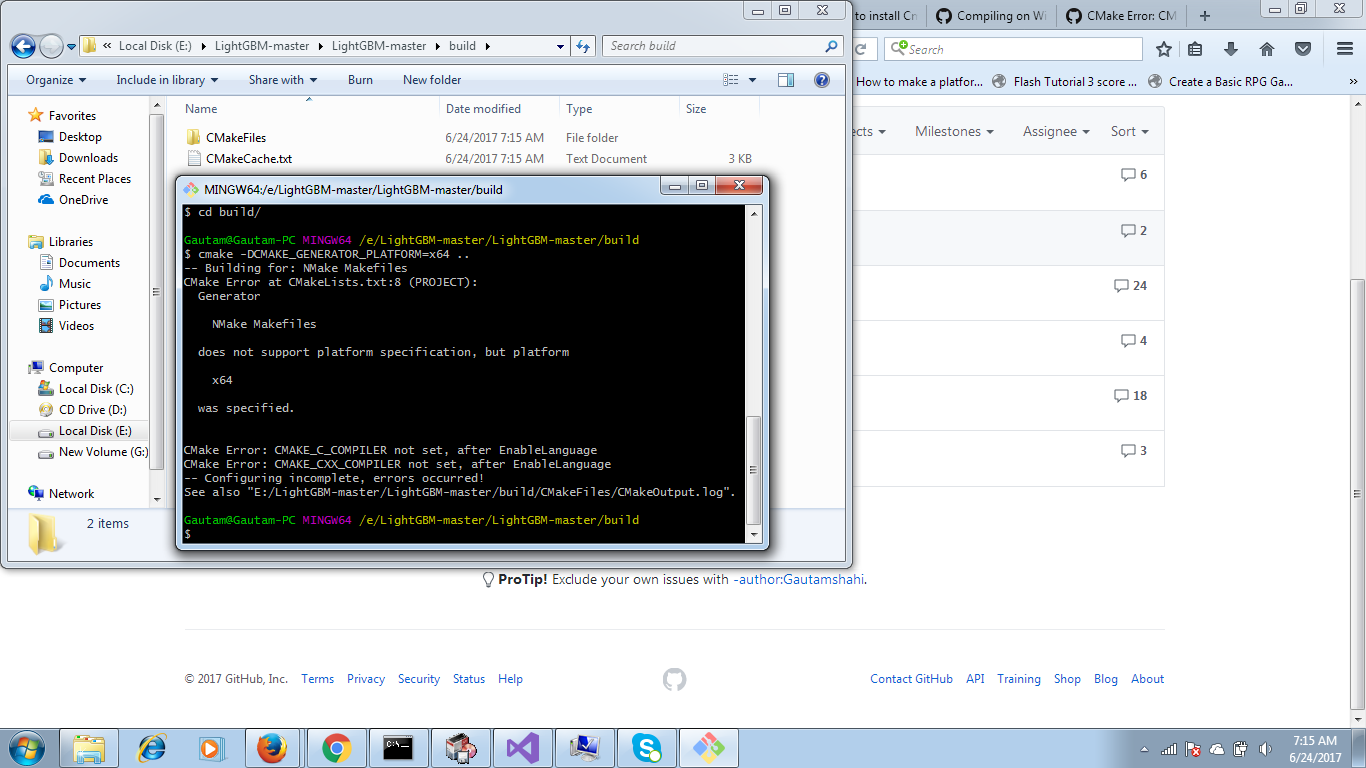Select the CMakeFiles folder

click(236, 138)
